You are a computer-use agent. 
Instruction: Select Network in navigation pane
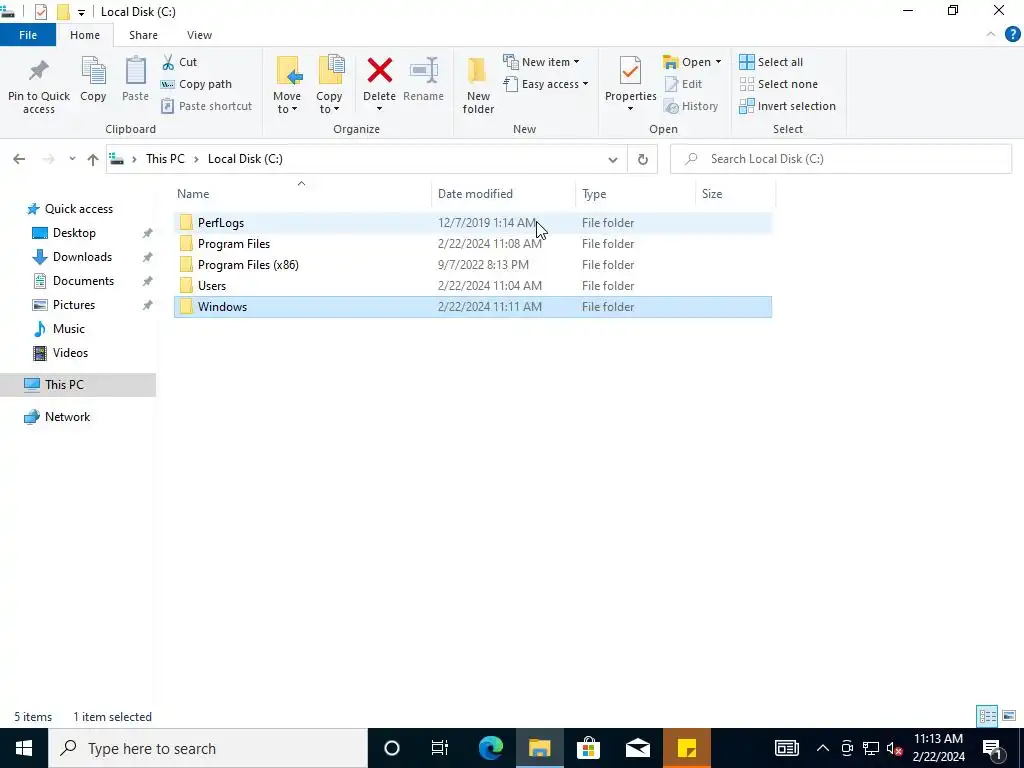click(67, 417)
